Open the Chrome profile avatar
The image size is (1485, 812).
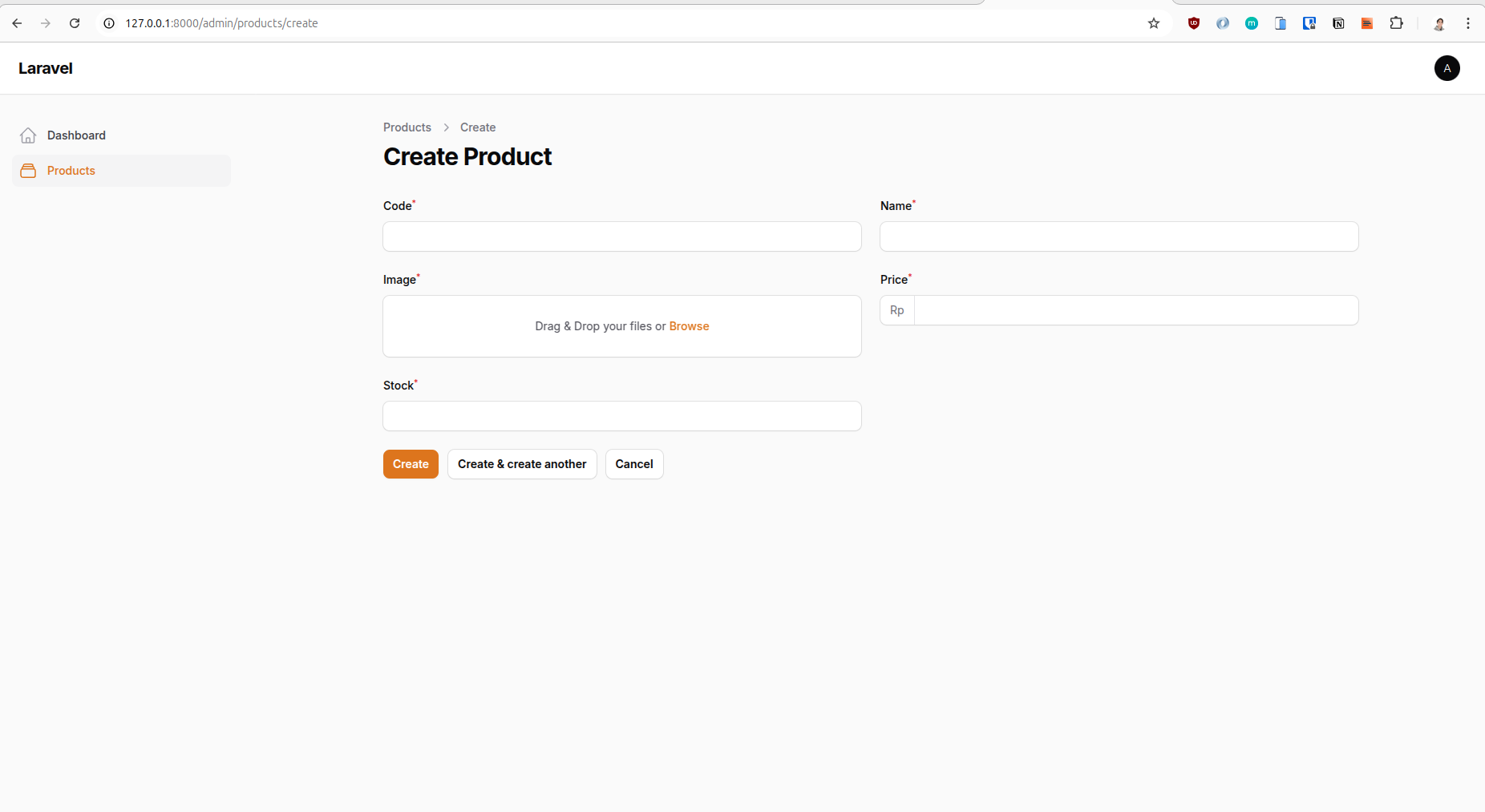tap(1439, 23)
